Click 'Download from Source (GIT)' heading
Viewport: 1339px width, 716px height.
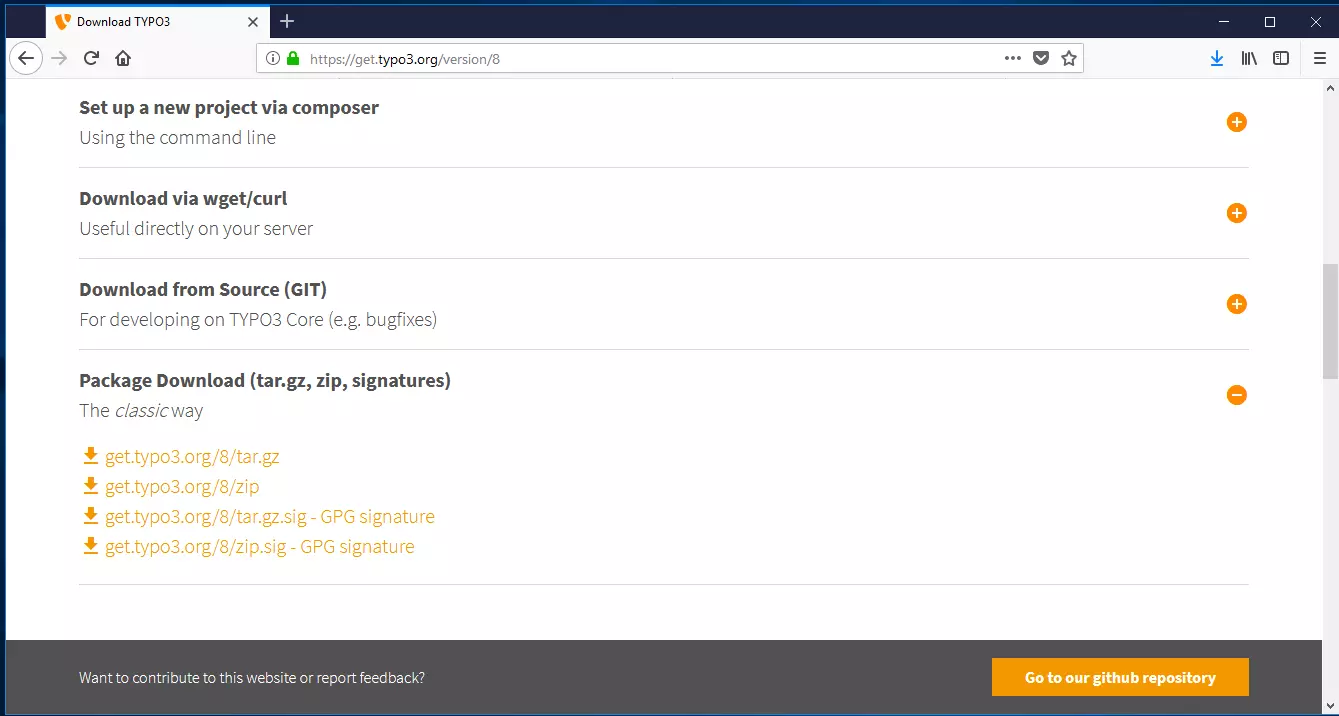(x=203, y=289)
